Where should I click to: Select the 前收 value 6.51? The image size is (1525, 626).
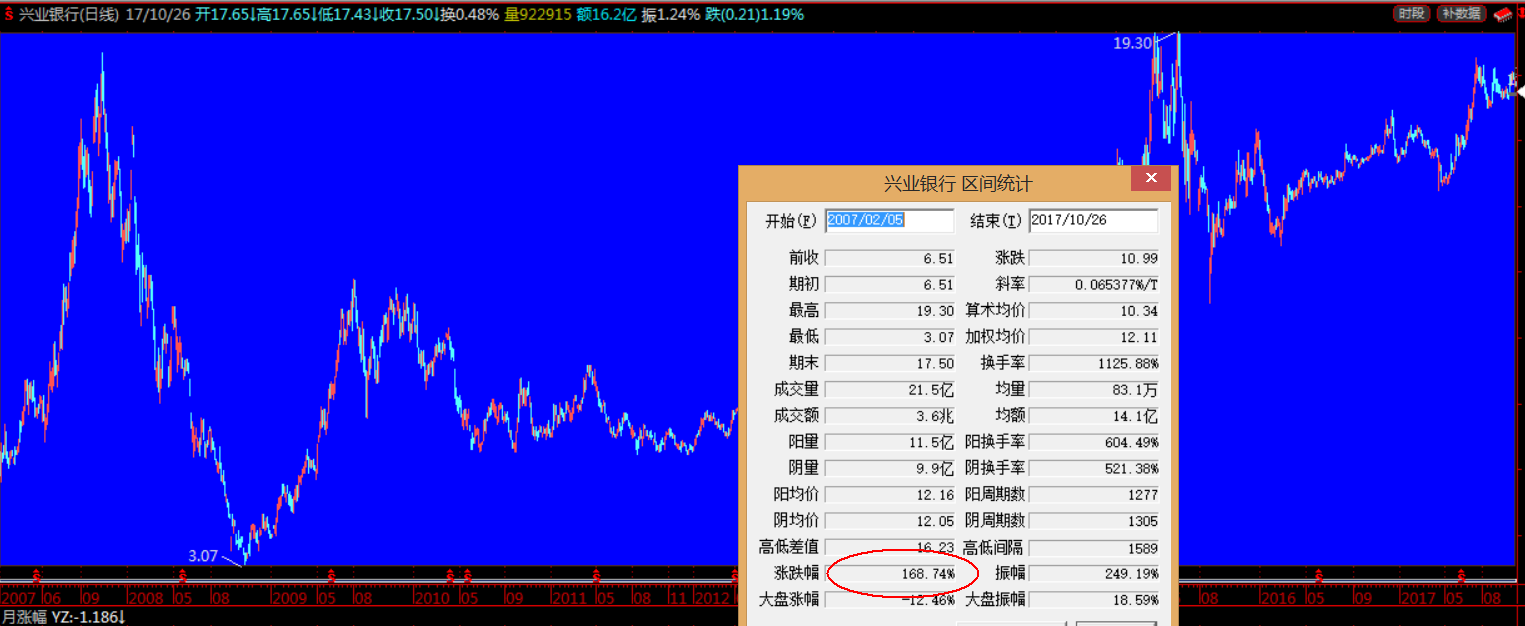pyautogui.click(x=890, y=258)
